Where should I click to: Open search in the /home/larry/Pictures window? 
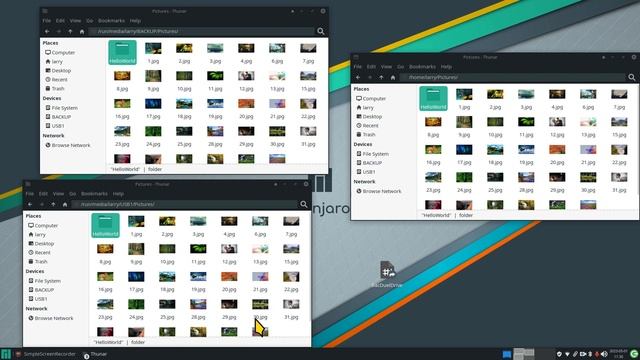pos(632,78)
